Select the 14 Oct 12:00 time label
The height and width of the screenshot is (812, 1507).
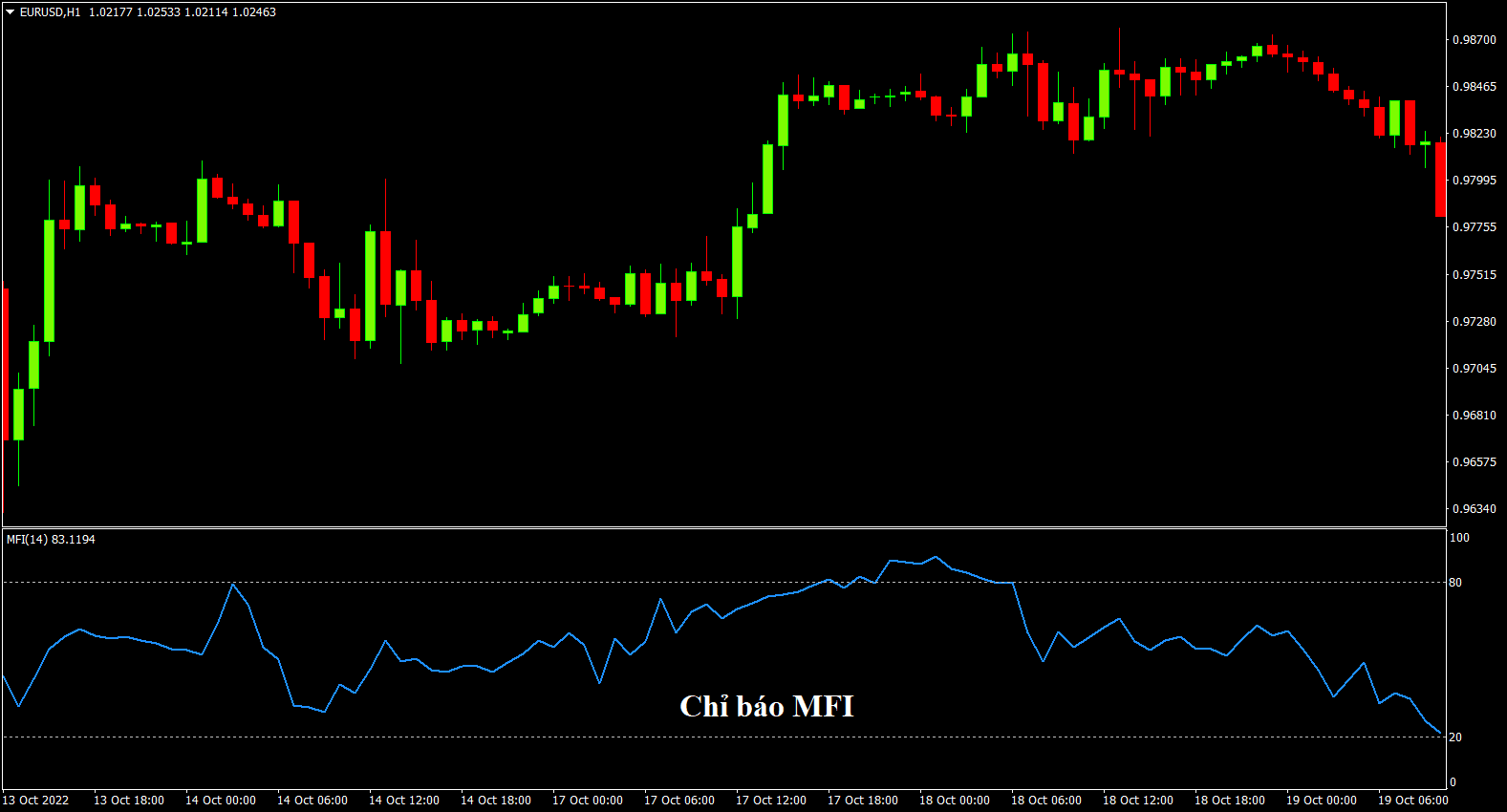click(x=404, y=801)
